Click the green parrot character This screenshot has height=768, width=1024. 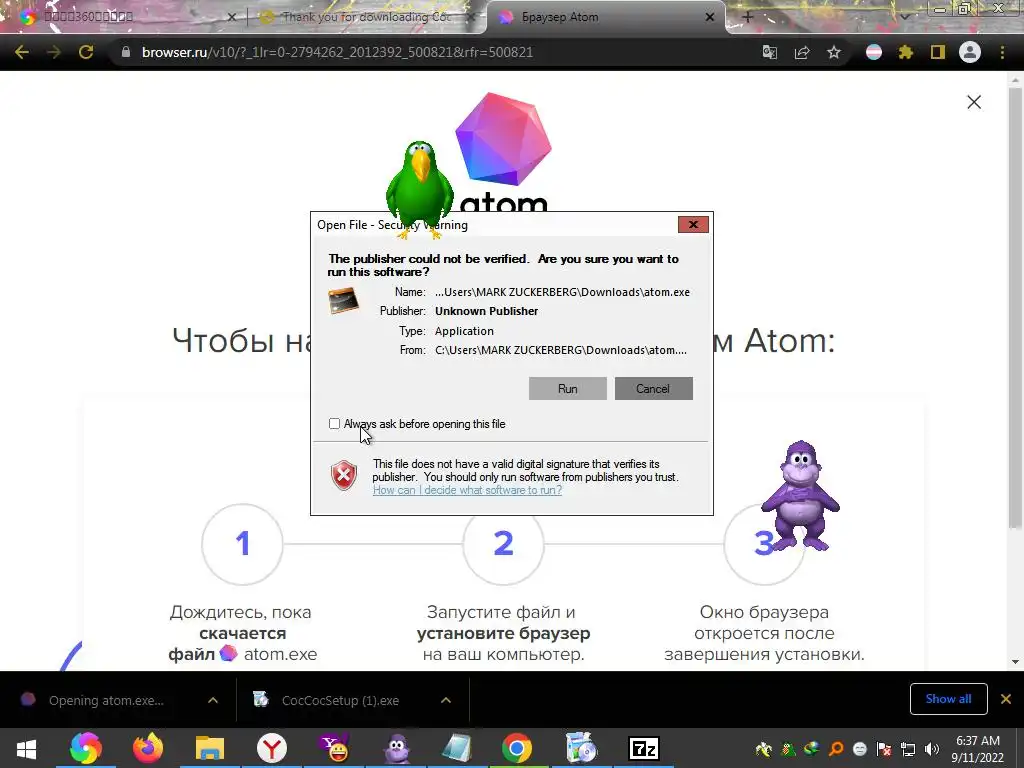coord(419,188)
